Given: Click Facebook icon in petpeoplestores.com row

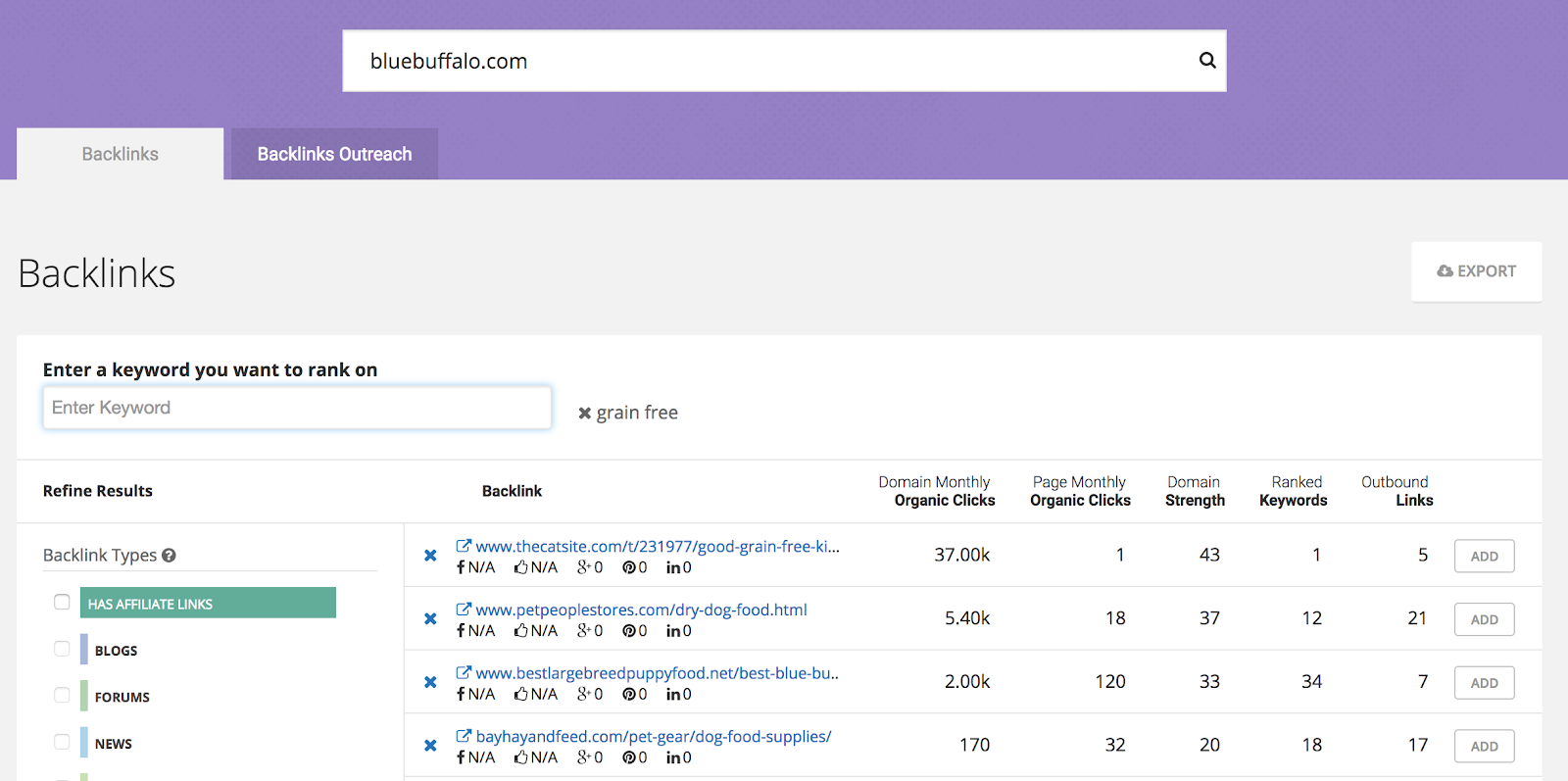Looking at the screenshot, I should (x=461, y=631).
